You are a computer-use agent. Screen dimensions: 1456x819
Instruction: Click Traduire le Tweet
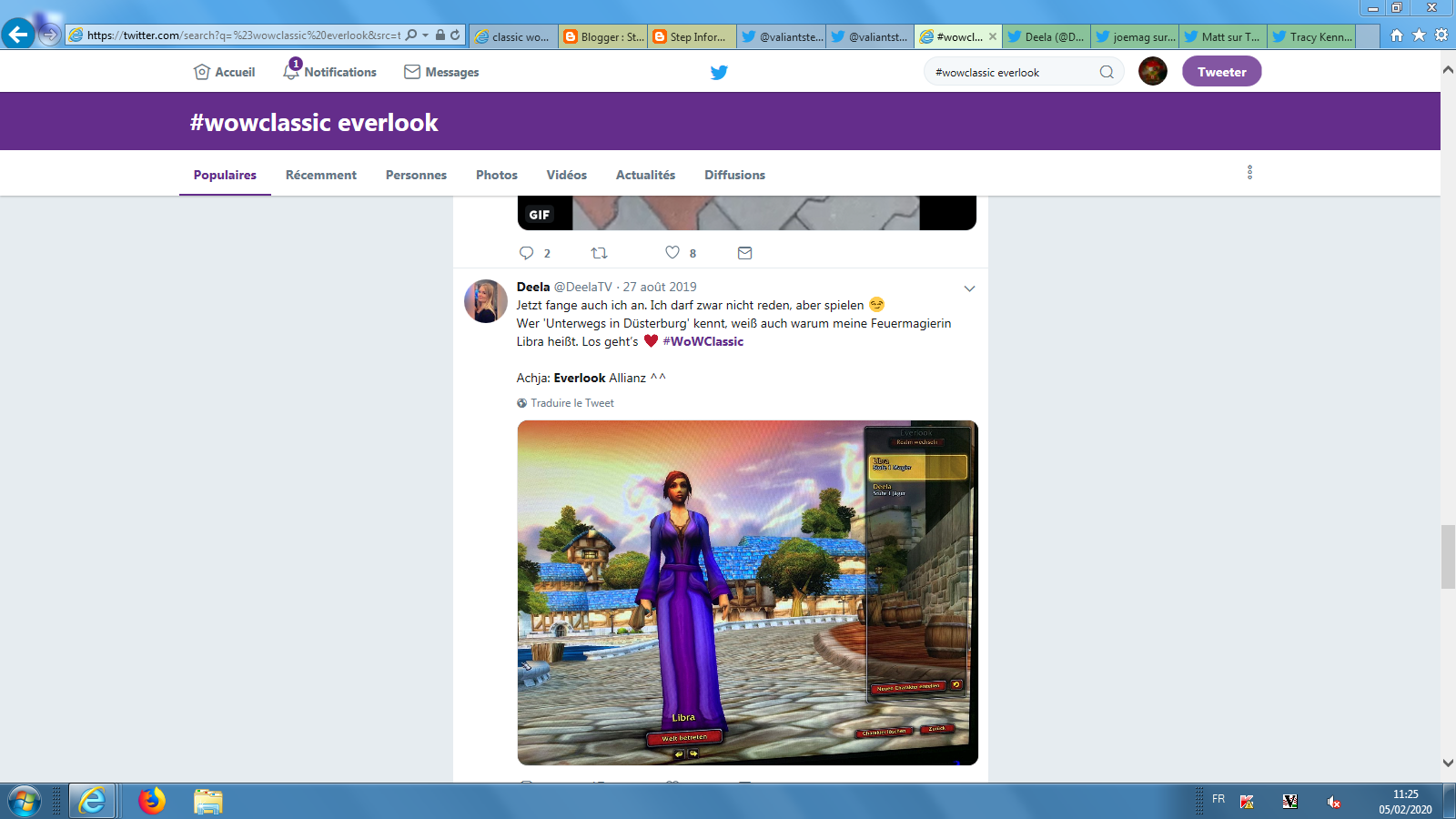572,403
